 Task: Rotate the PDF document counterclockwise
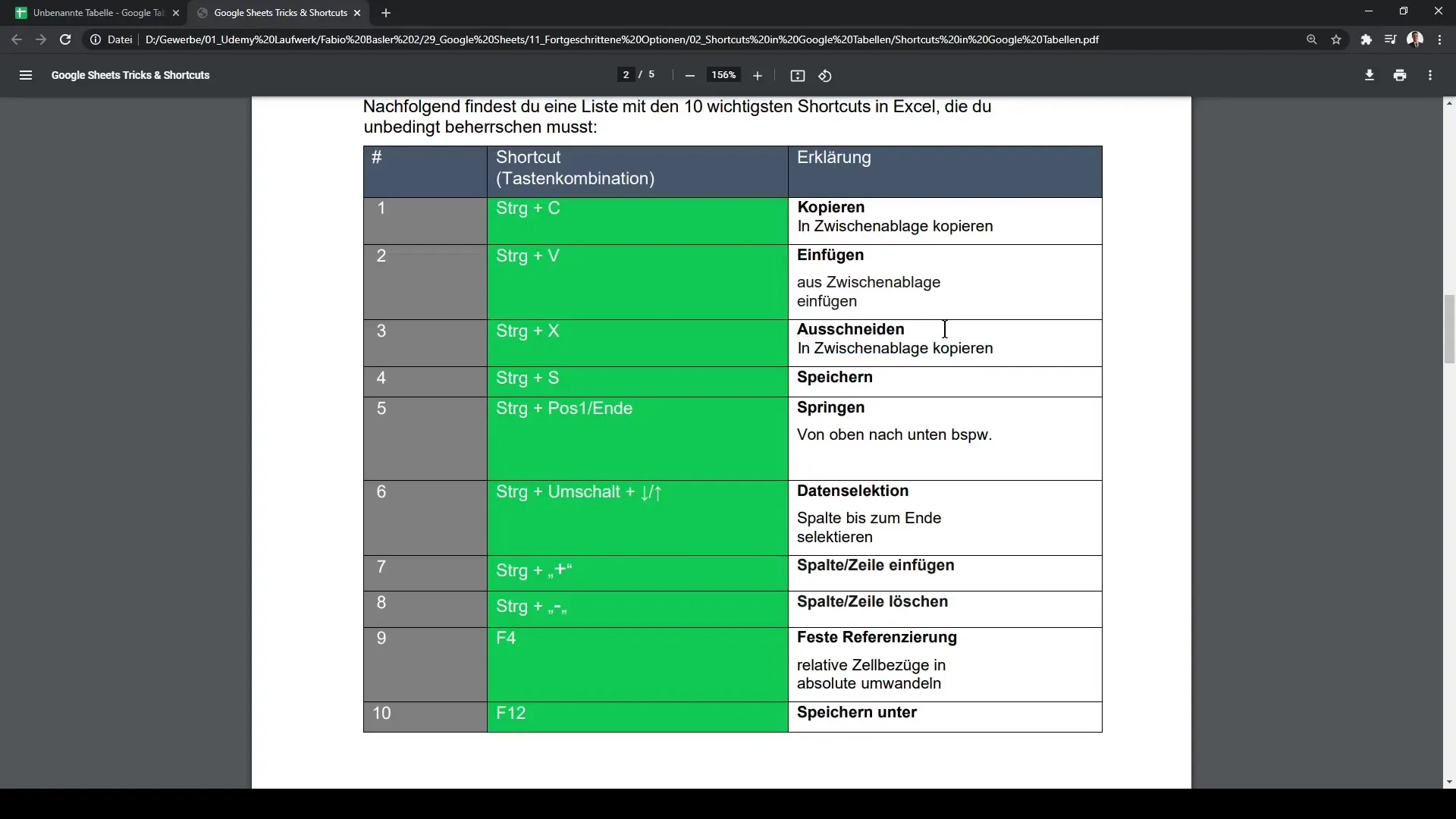[x=825, y=76]
